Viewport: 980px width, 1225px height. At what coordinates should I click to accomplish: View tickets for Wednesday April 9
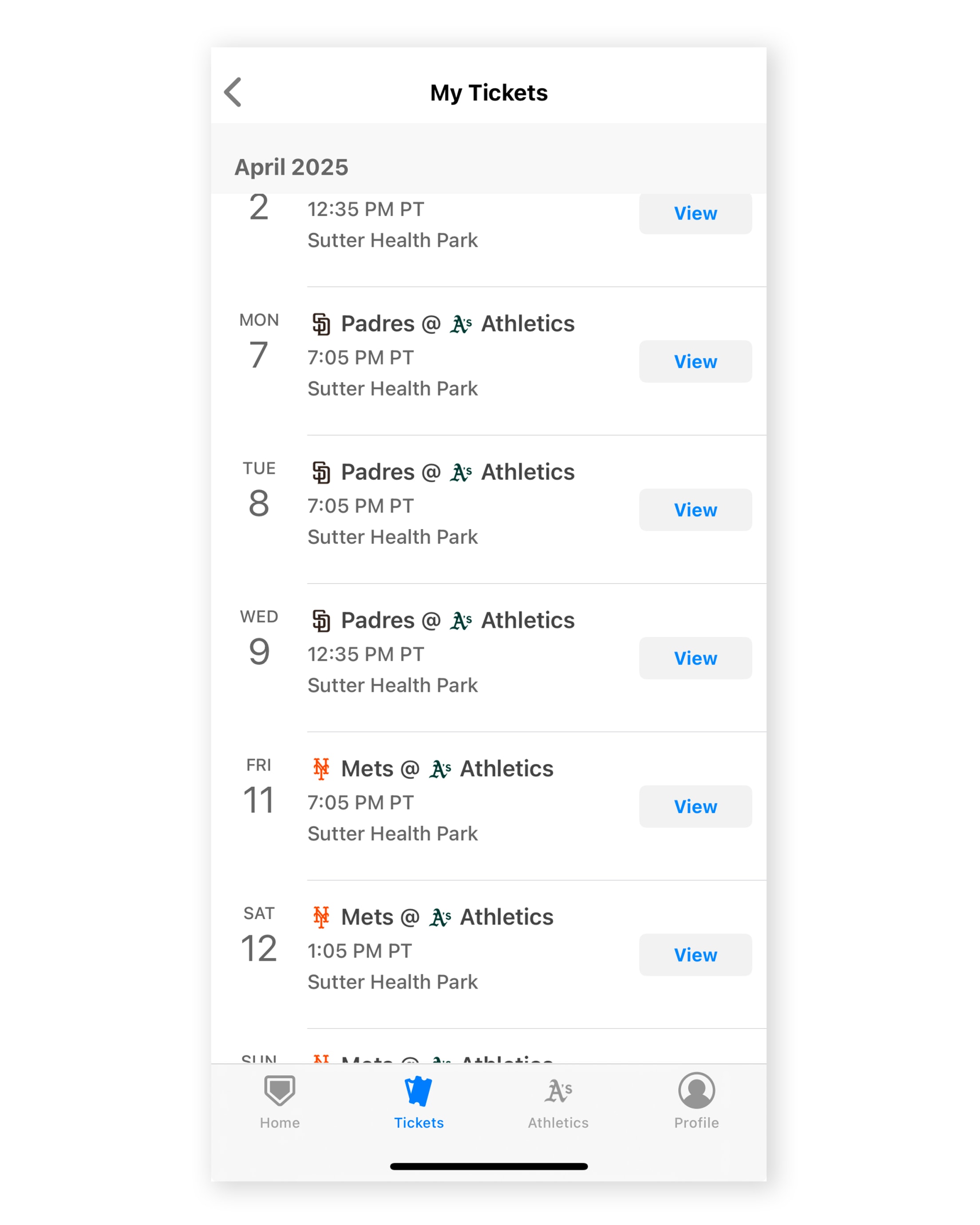[695, 658]
